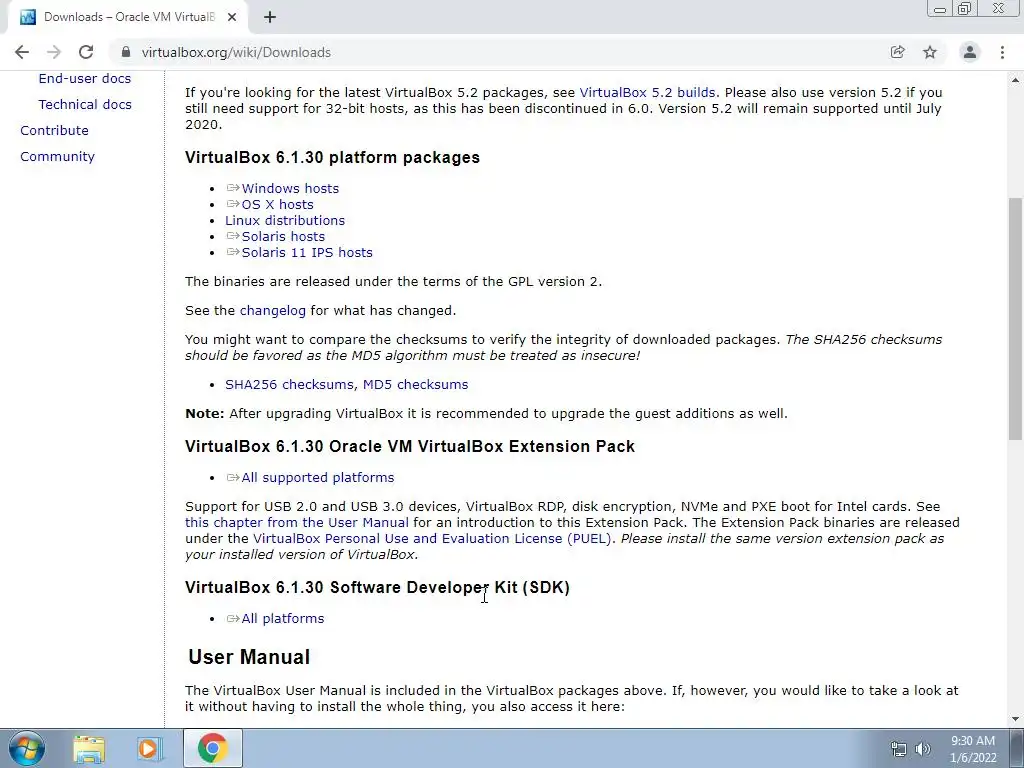Image resolution: width=1024 pixels, height=768 pixels.
Task: Open the Technical docs sidebar link
Action: 85,104
